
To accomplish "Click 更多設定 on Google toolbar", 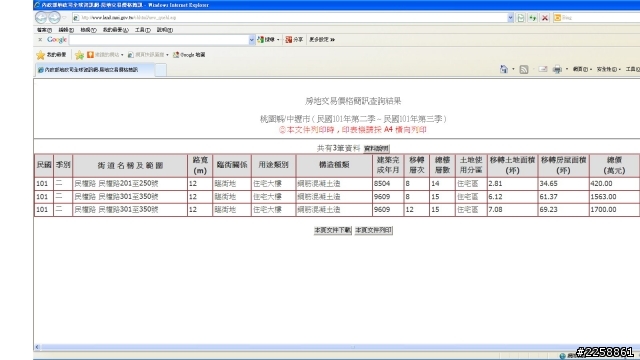I will [322, 40].
